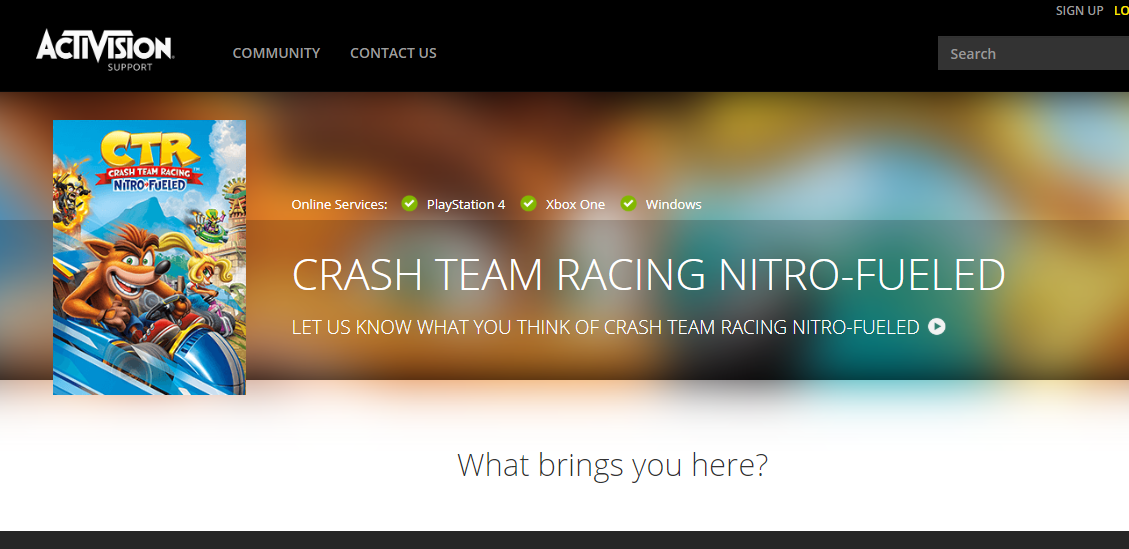Click the Windows green check icon
Screen dimensions: 1129x549
pyautogui.click(x=629, y=204)
